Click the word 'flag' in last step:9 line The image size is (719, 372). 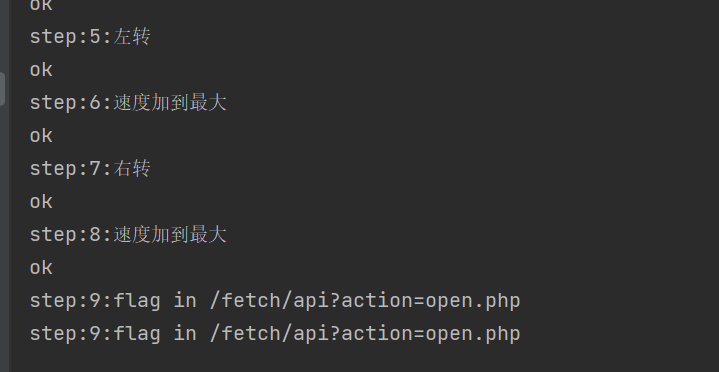click(x=137, y=334)
